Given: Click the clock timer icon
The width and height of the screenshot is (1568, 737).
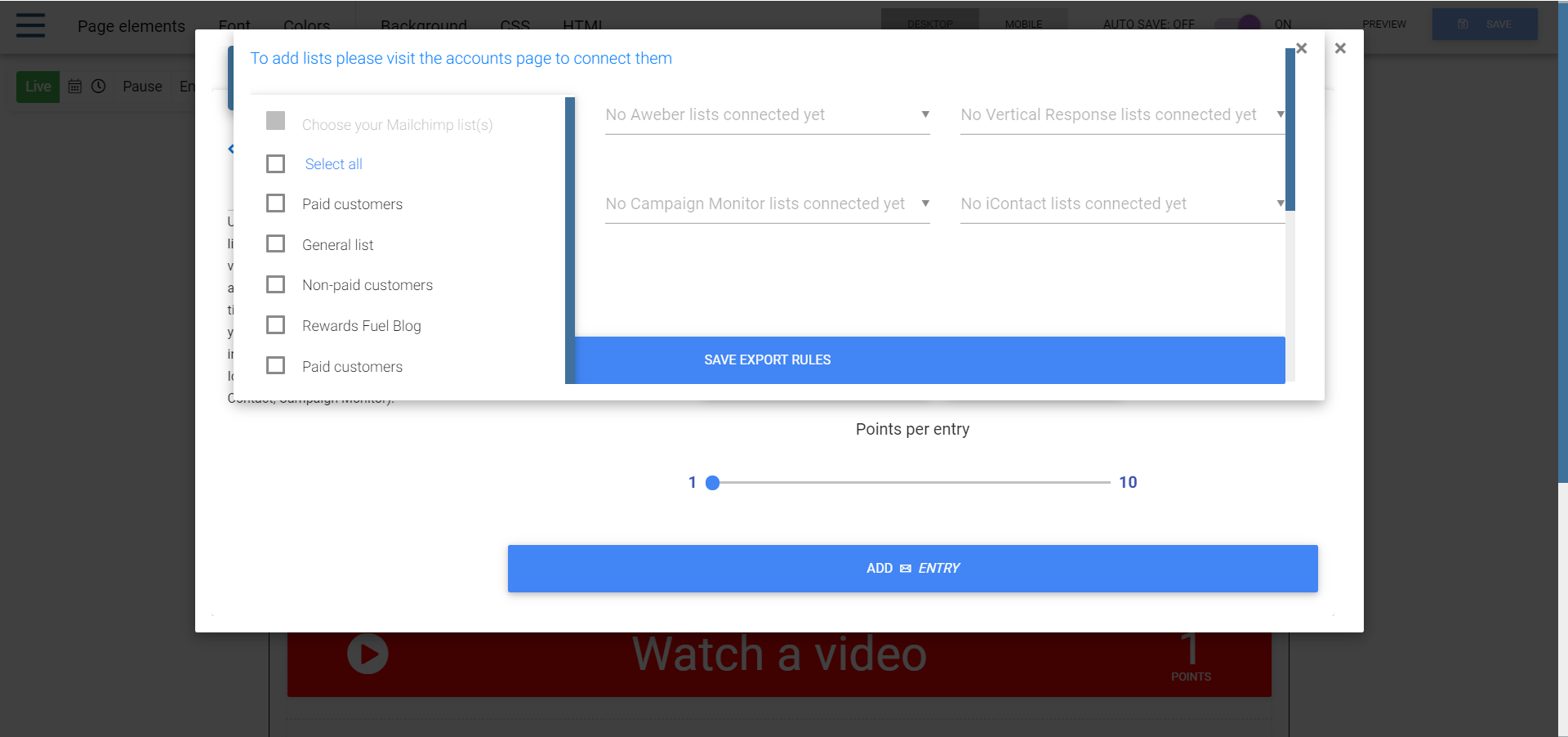Looking at the screenshot, I should [99, 86].
